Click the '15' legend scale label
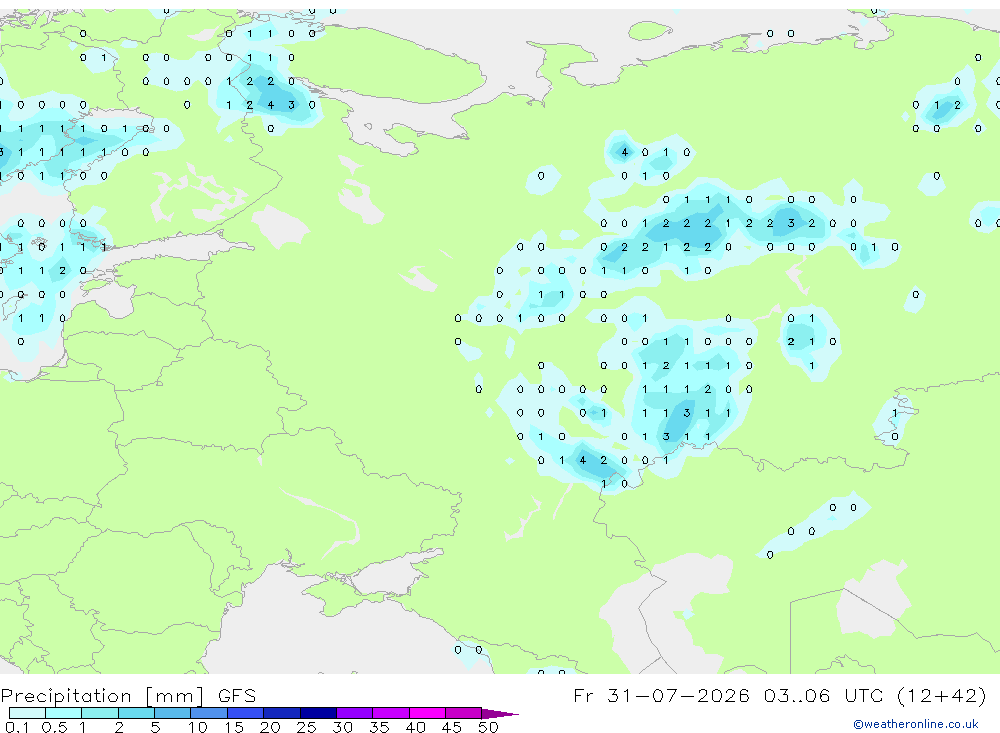The width and height of the screenshot is (1000, 733). click(234, 727)
